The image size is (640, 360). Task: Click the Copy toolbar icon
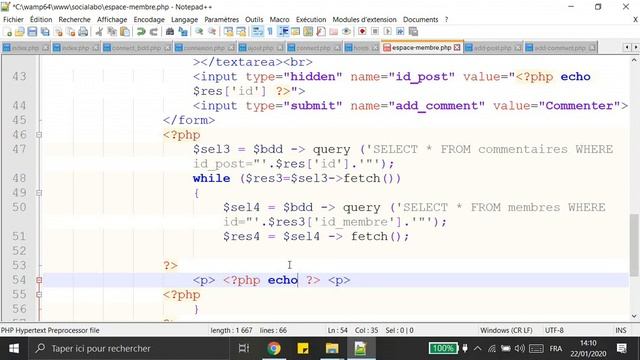tap(112, 31)
